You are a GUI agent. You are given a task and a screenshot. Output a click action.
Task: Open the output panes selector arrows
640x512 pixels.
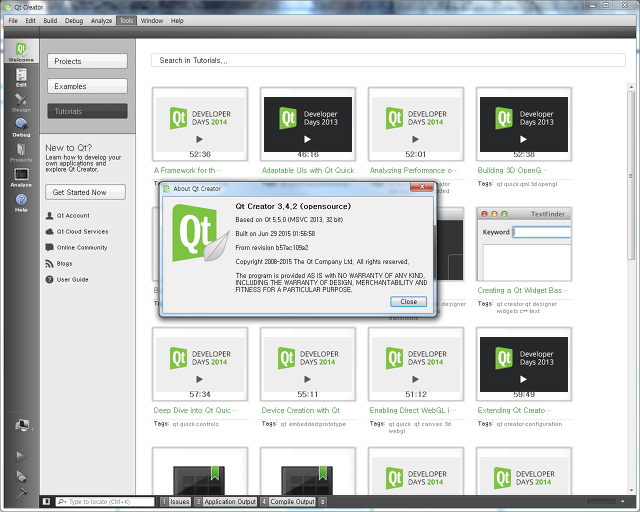pos(322,501)
